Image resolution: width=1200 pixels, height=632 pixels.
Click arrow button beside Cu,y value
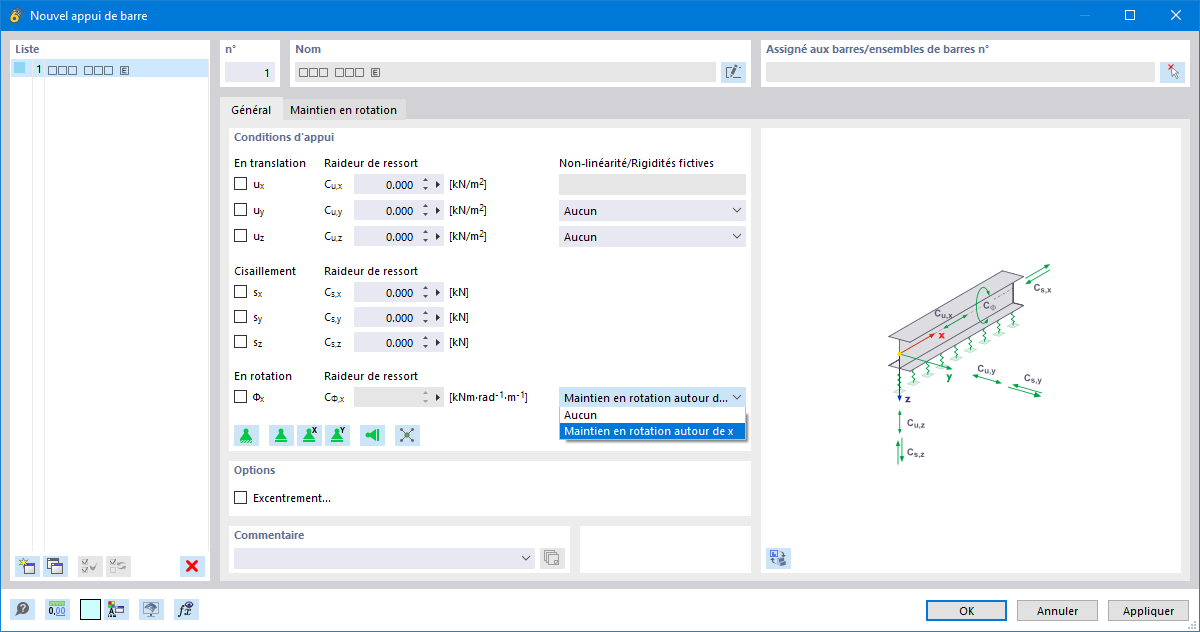pos(438,211)
